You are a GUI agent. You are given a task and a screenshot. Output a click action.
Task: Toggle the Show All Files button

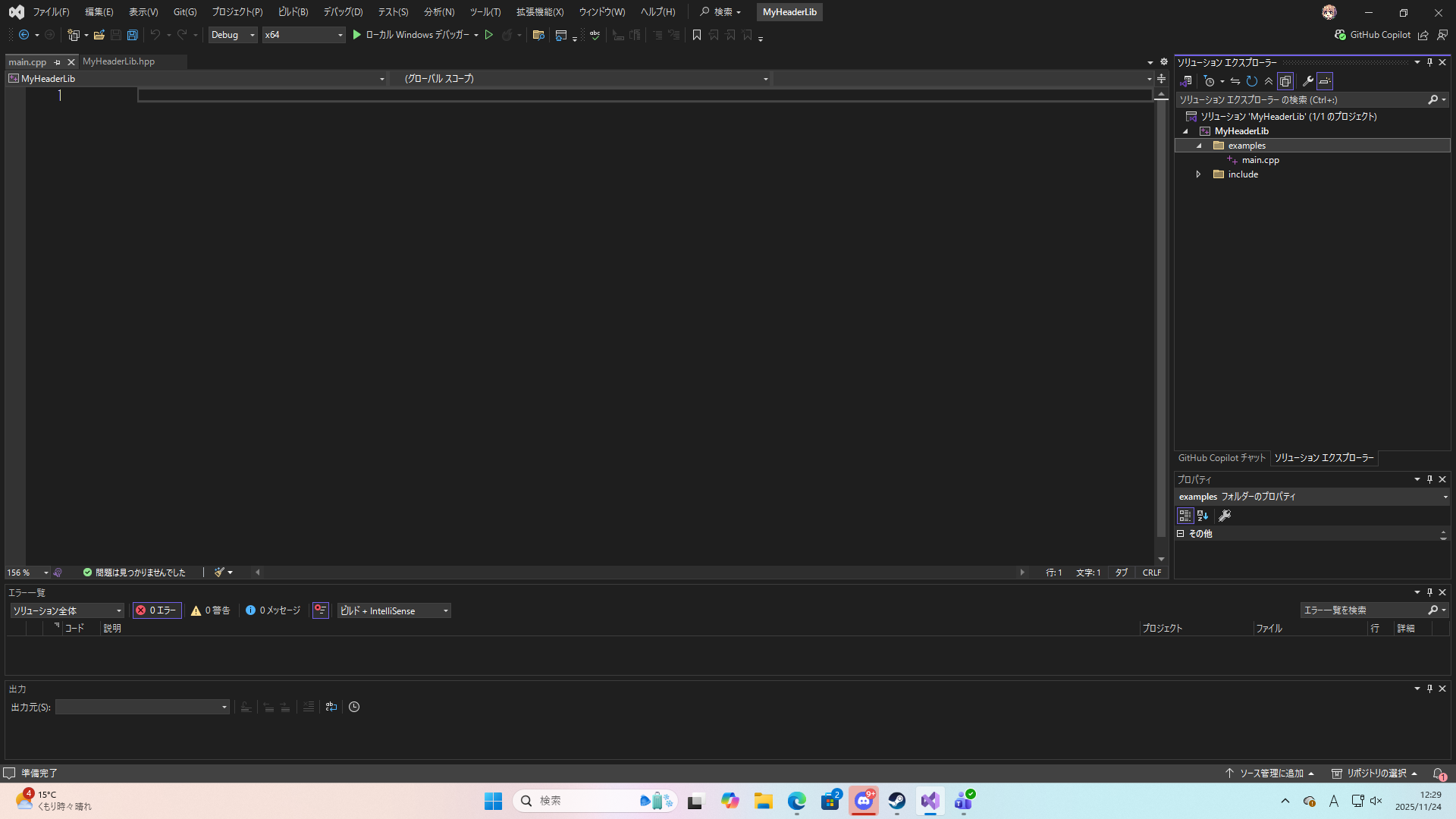coord(1285,81)
